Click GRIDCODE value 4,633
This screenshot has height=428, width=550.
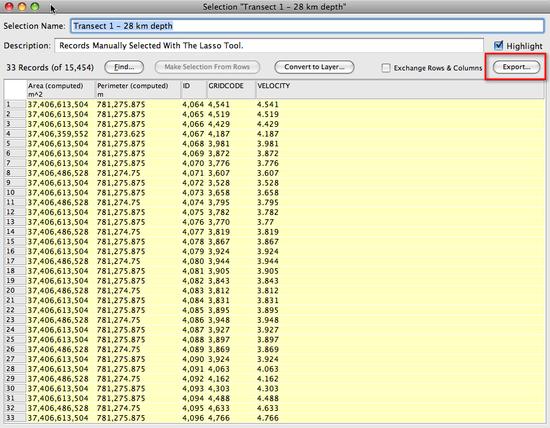pos(219,408)
